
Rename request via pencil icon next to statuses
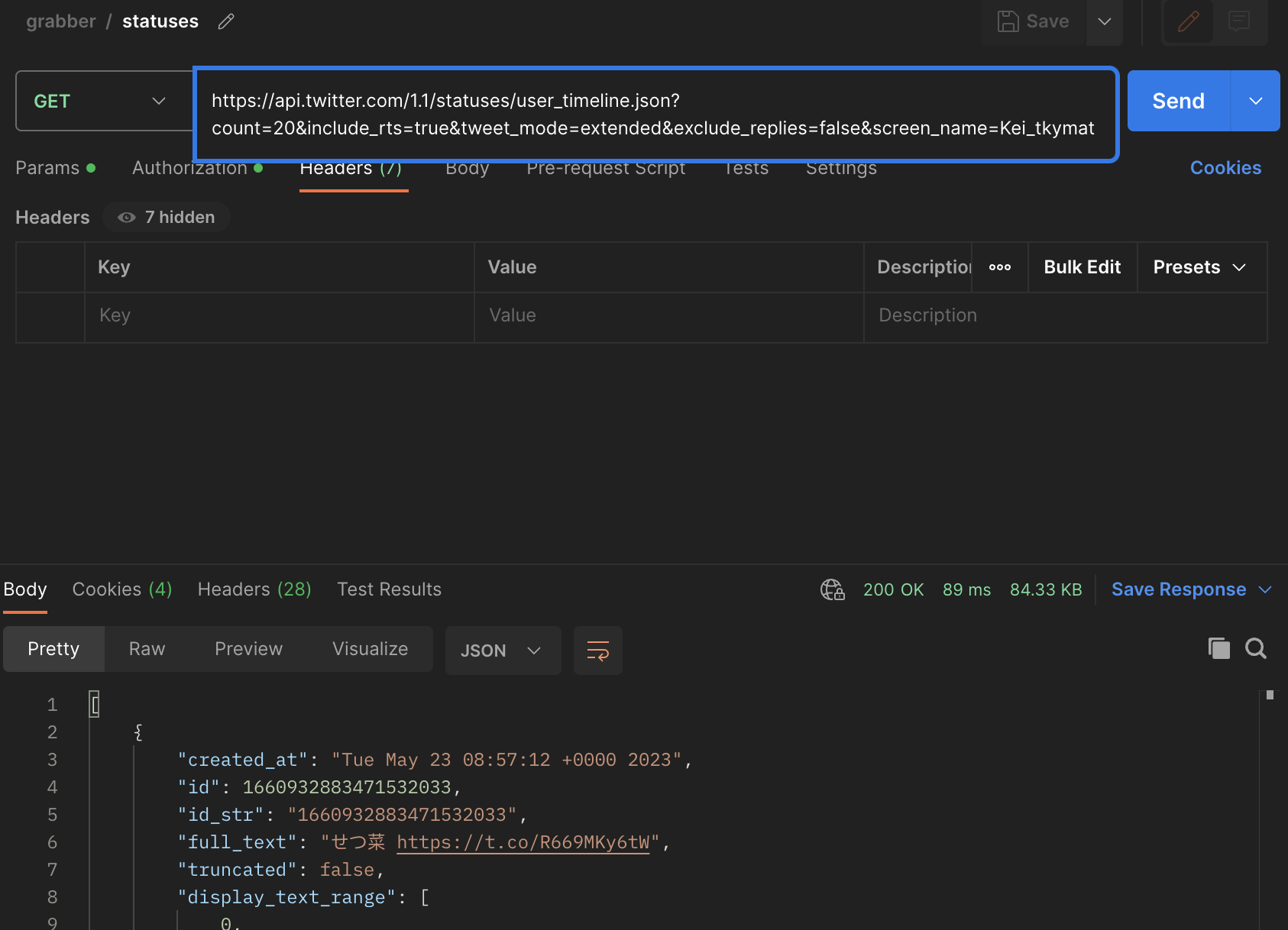click(225, 21)
